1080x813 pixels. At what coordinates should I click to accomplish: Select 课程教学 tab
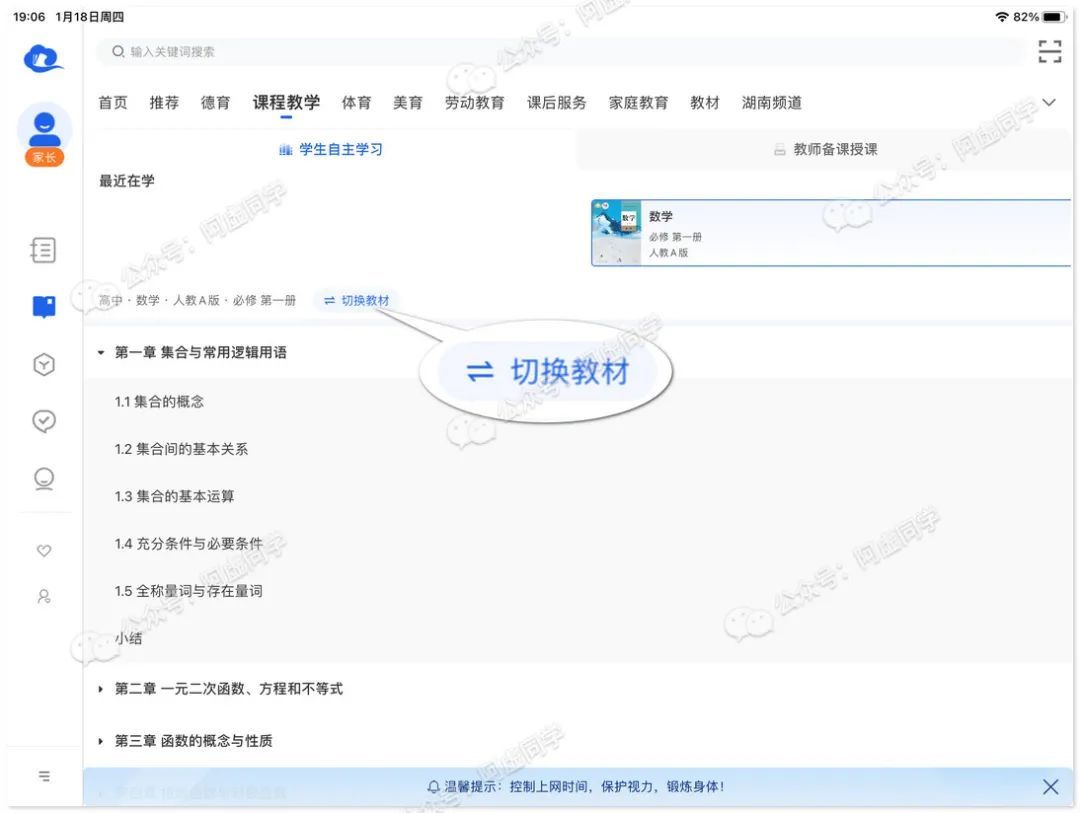click(x=287, y=103)
